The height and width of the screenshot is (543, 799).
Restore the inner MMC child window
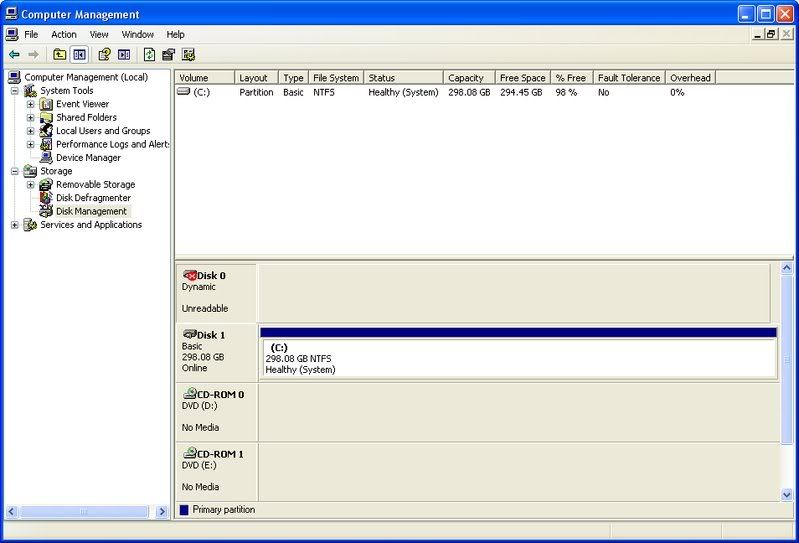point(771,34)
